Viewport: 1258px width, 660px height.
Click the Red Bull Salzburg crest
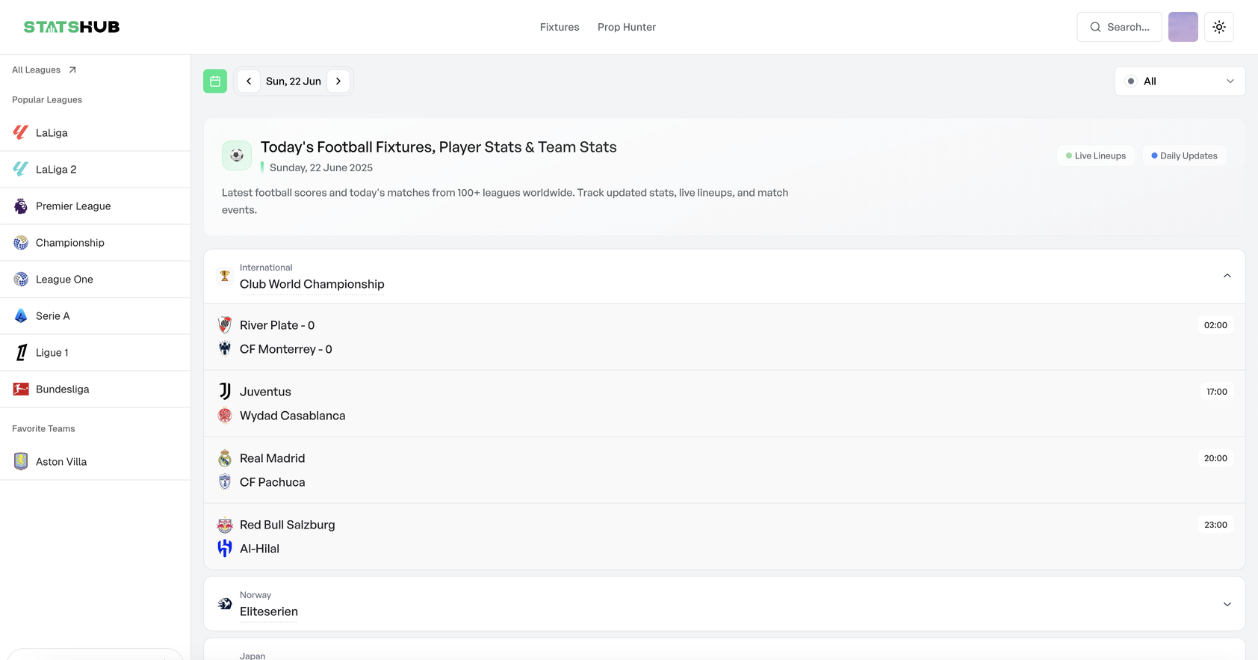225,525
